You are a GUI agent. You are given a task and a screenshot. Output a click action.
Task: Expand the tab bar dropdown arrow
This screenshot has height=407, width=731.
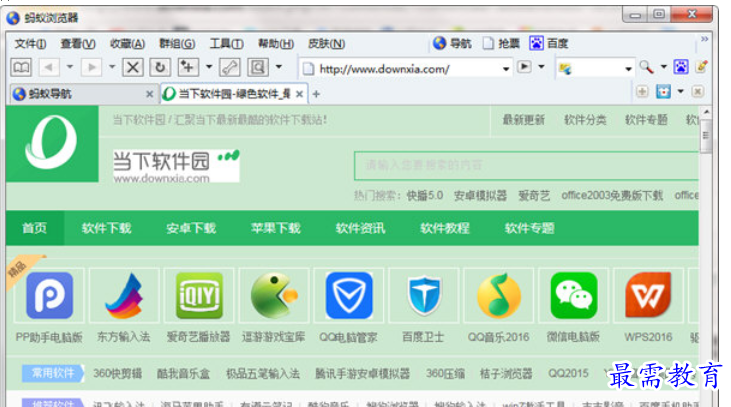[681, 91]
